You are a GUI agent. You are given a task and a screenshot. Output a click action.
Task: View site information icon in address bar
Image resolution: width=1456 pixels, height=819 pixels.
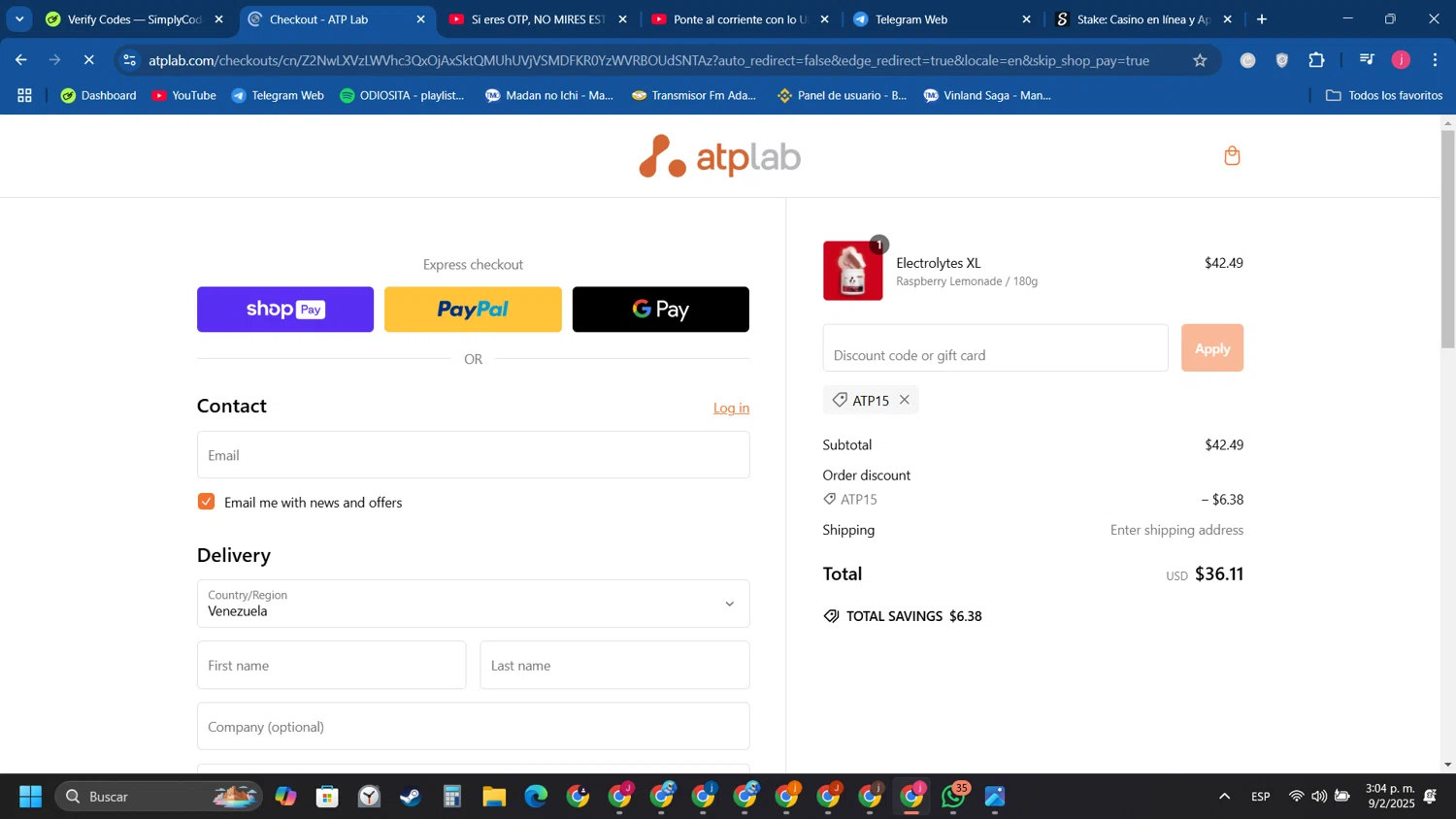130,60
